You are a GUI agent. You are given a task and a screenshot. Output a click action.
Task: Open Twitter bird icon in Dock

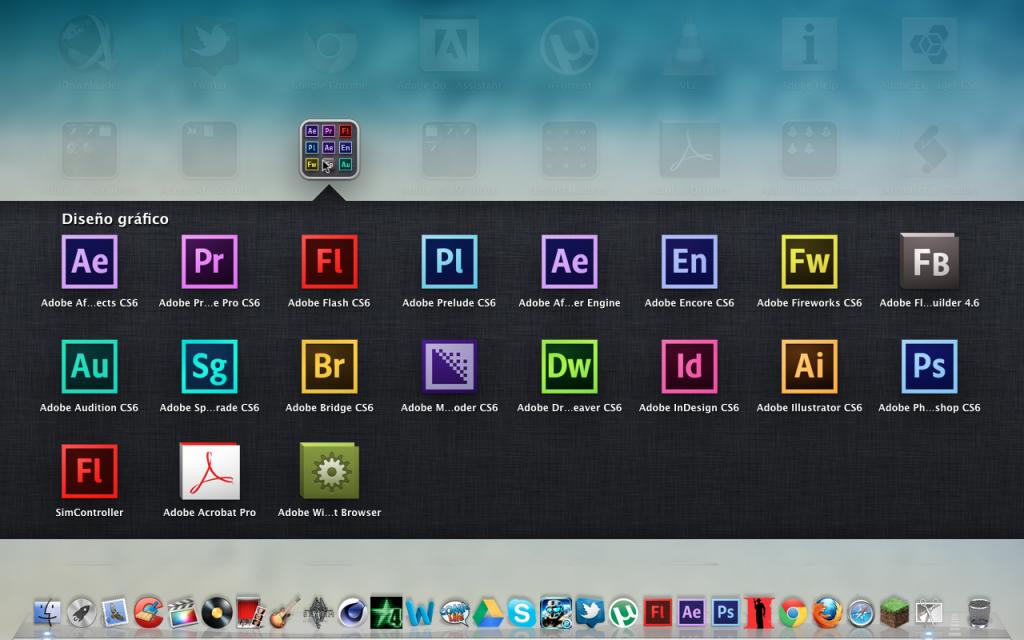(590, 613)
